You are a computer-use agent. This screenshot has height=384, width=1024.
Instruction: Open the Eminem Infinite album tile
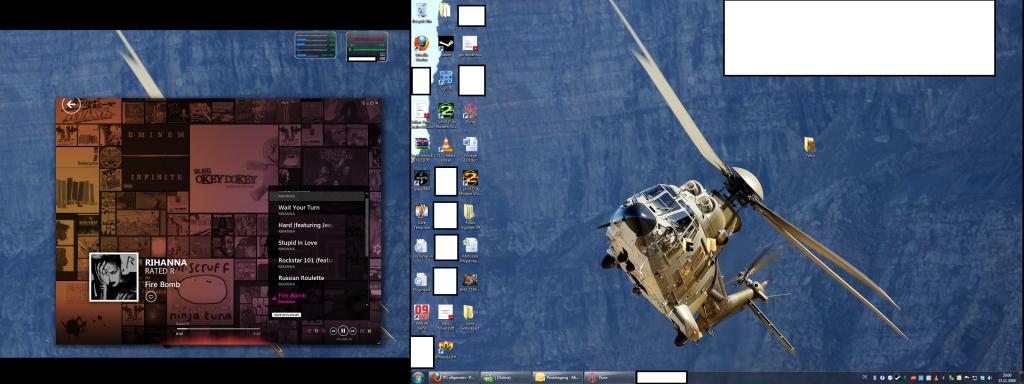tap(155, 157)
